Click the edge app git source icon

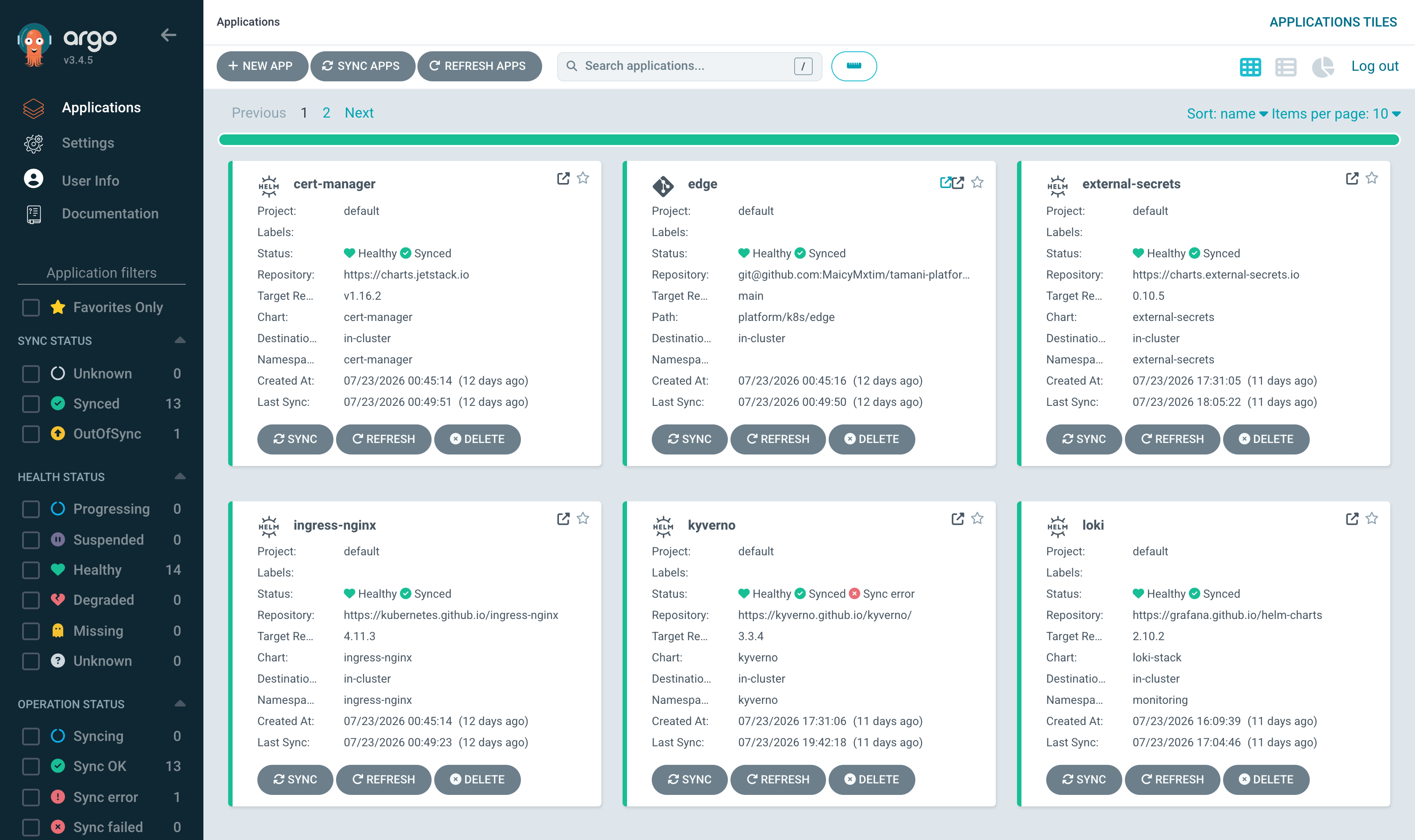click(663, 186)
